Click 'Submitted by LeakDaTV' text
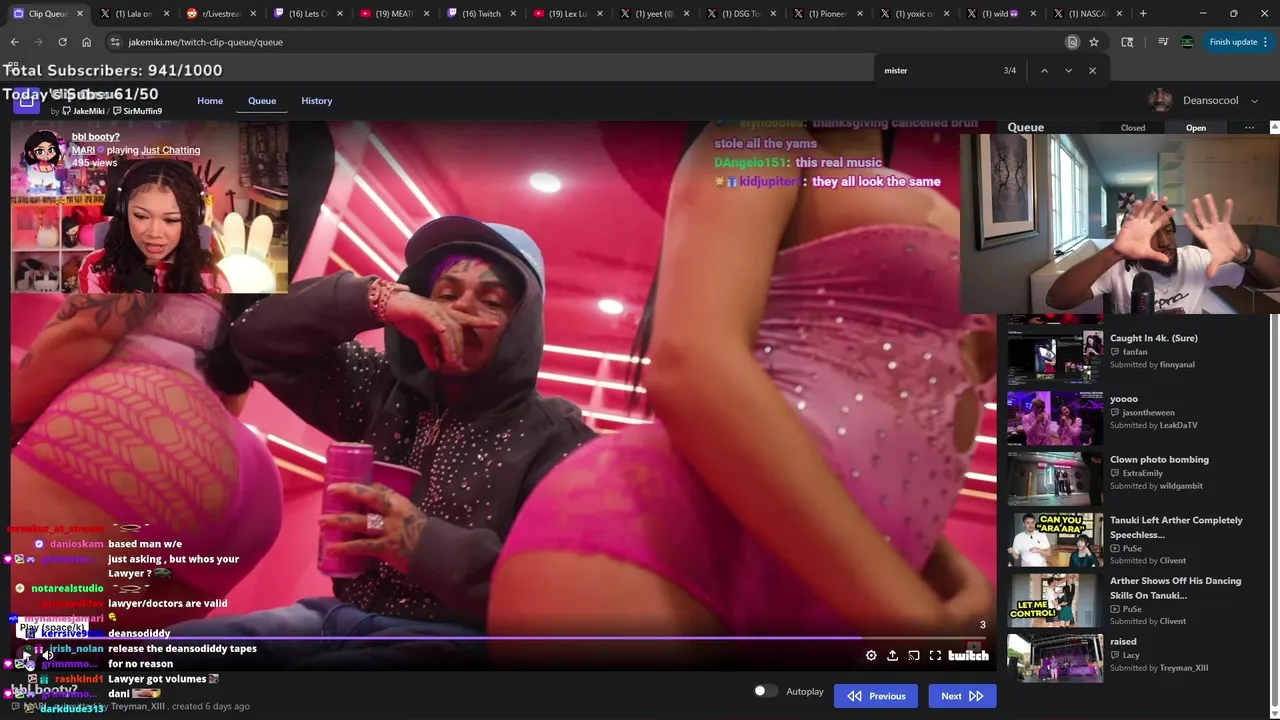 coord(1153,425)
